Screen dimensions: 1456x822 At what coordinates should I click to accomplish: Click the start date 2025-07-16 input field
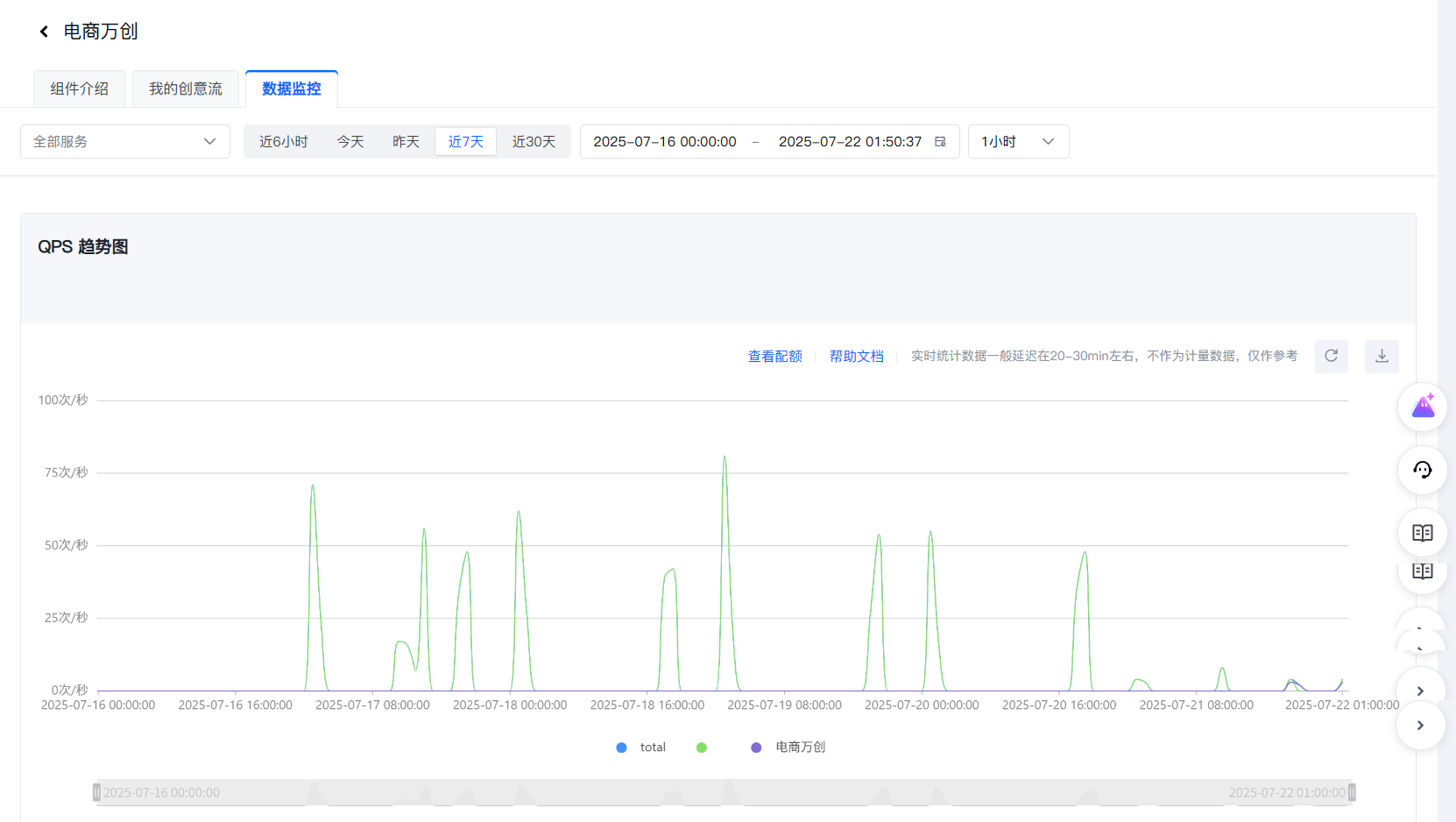pyautogui.click(x=665, y=142)
